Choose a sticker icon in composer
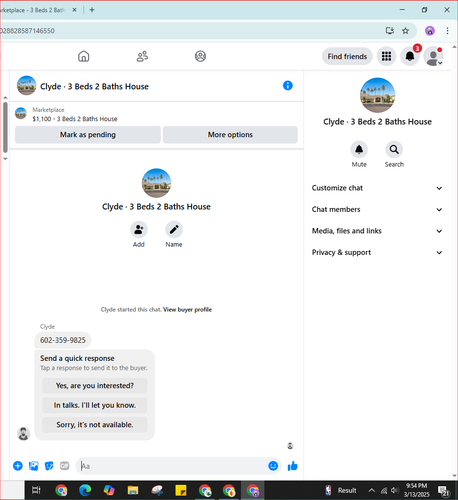 49,466
